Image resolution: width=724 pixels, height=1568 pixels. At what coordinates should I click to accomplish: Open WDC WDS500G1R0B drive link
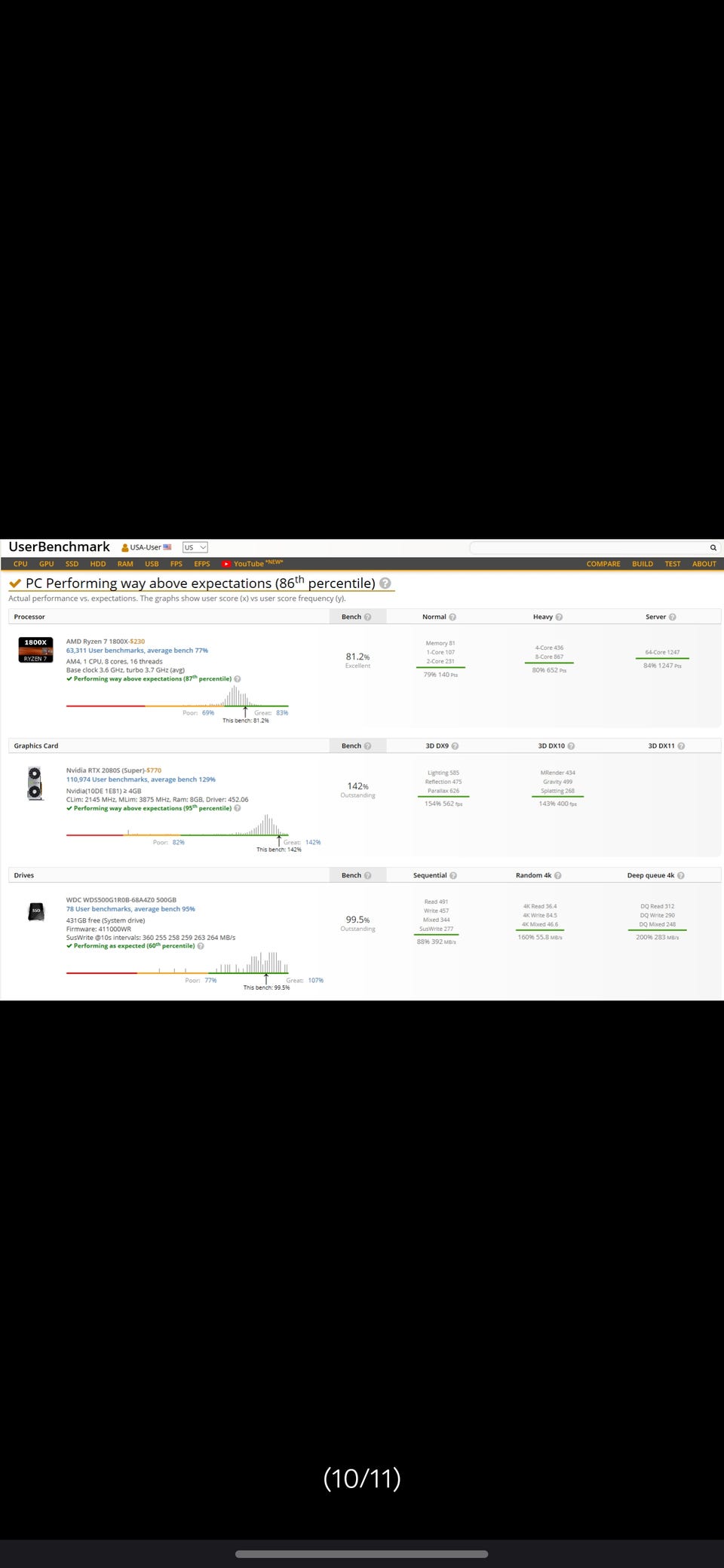point(121,899)
